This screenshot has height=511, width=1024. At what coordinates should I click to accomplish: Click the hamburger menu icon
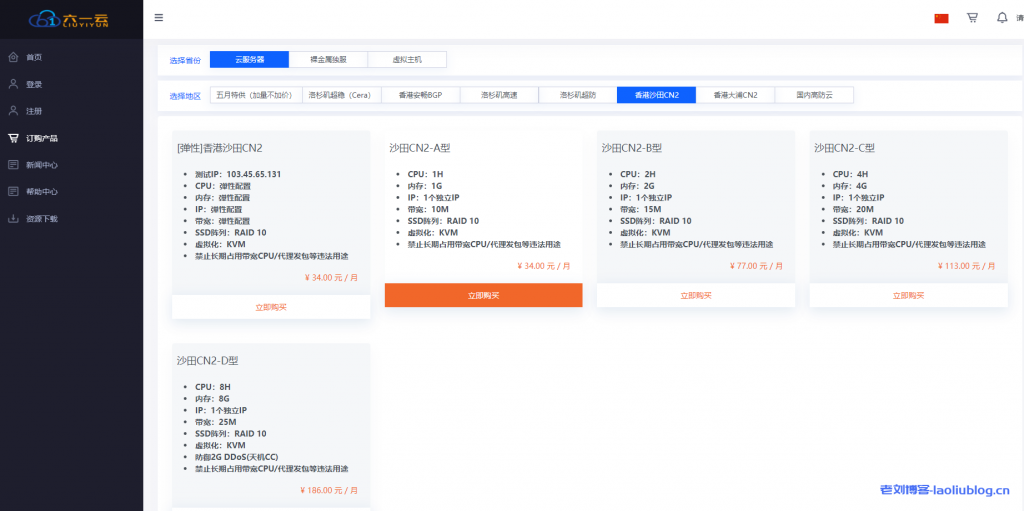[159, 18]
